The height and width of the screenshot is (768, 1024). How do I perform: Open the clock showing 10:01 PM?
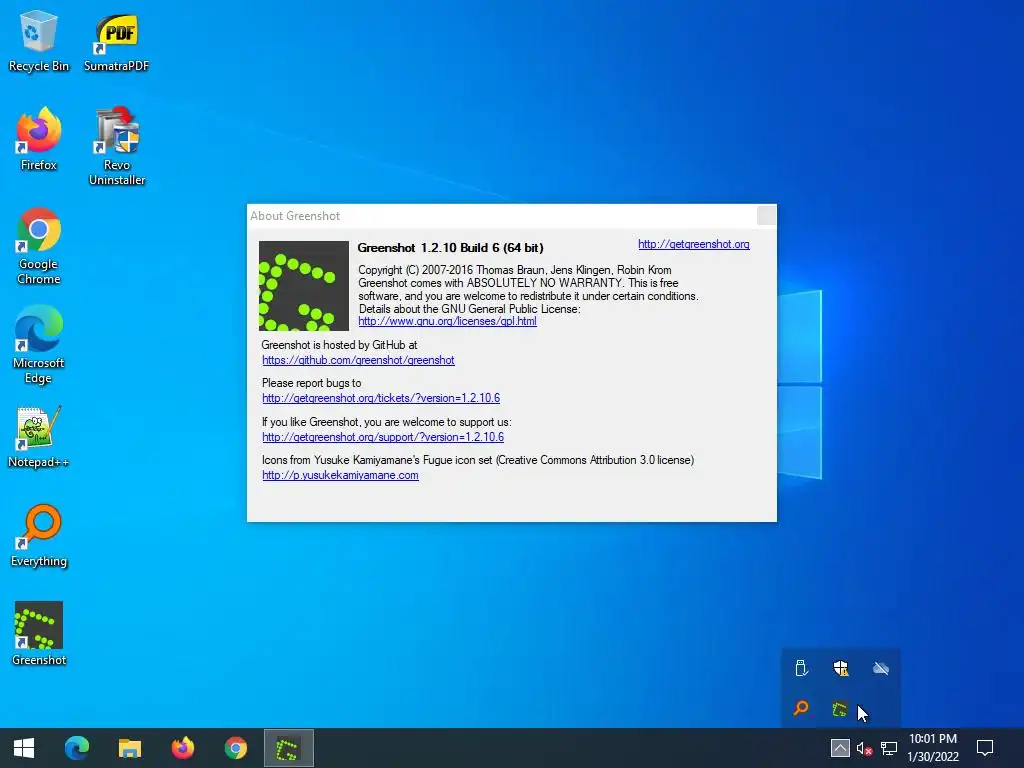[933, 748]
